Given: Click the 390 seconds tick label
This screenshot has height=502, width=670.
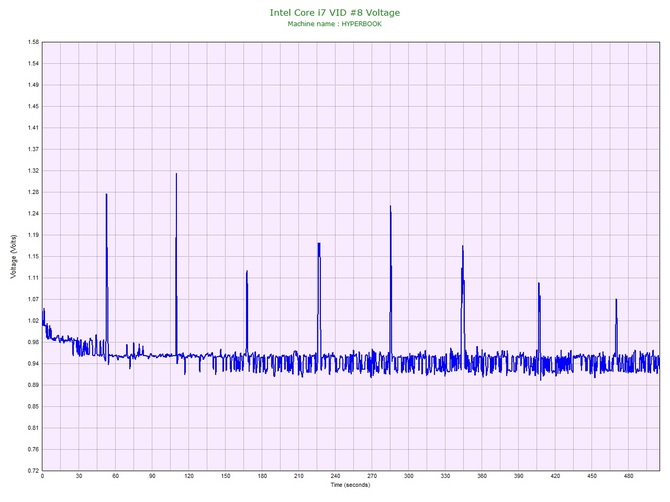Looking at the screenshot, I should click(x=519, y=476).
